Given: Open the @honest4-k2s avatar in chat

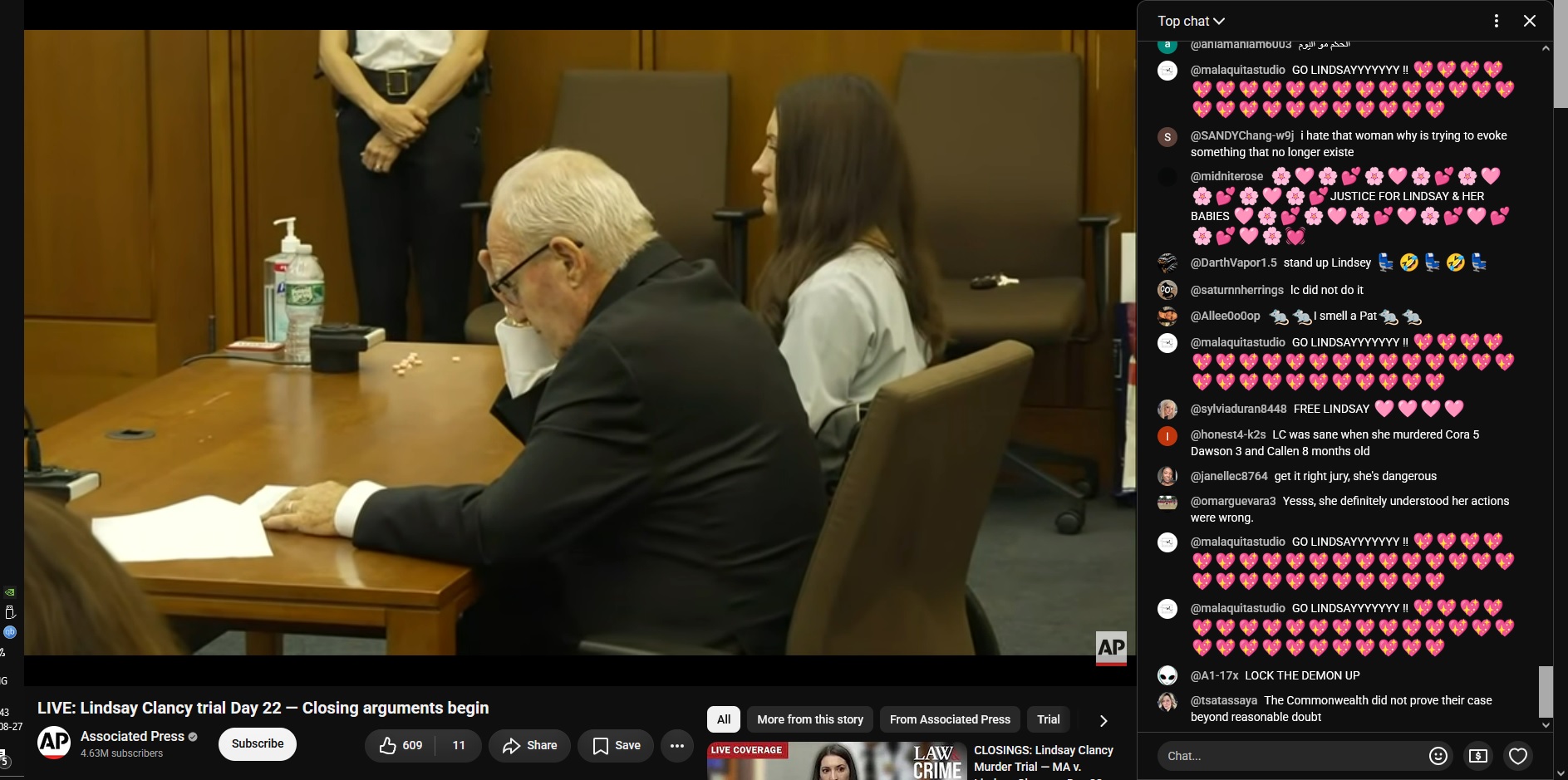Looking at the screenshot, I should (1167, 435).
